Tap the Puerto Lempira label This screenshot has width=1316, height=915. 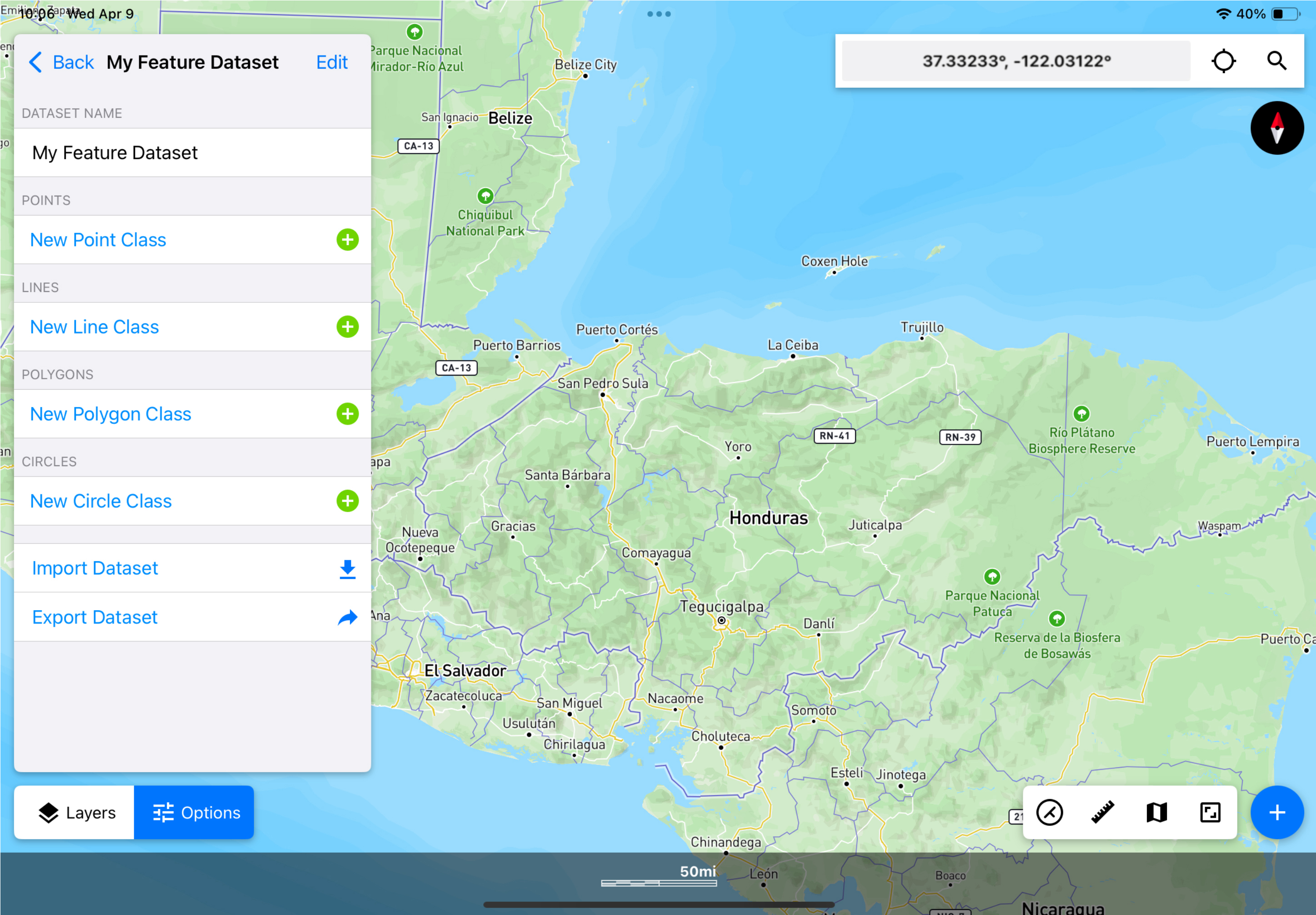1252,442
